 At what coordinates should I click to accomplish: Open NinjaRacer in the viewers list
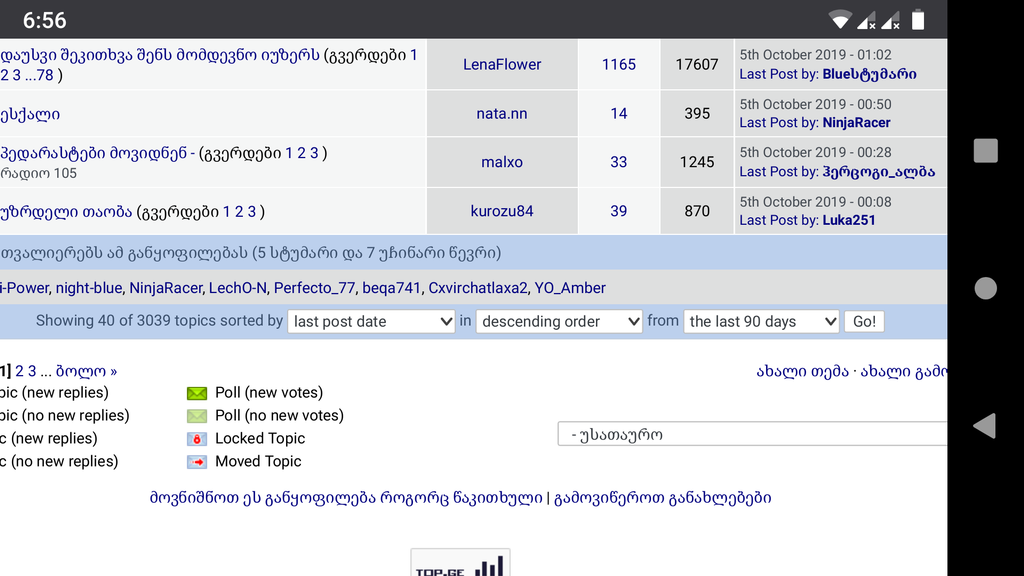[x=166, y=288]
